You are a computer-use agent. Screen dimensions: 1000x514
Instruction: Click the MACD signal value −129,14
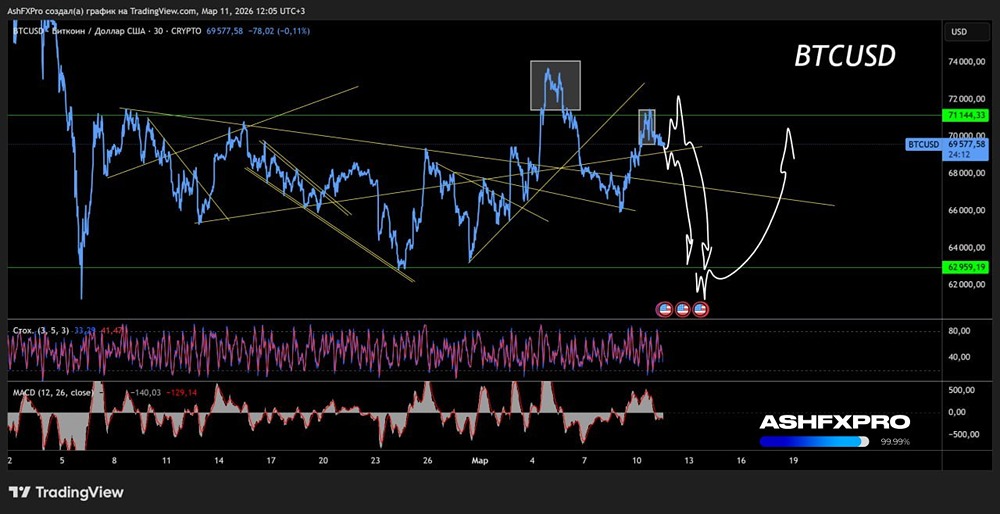point(182,393)
